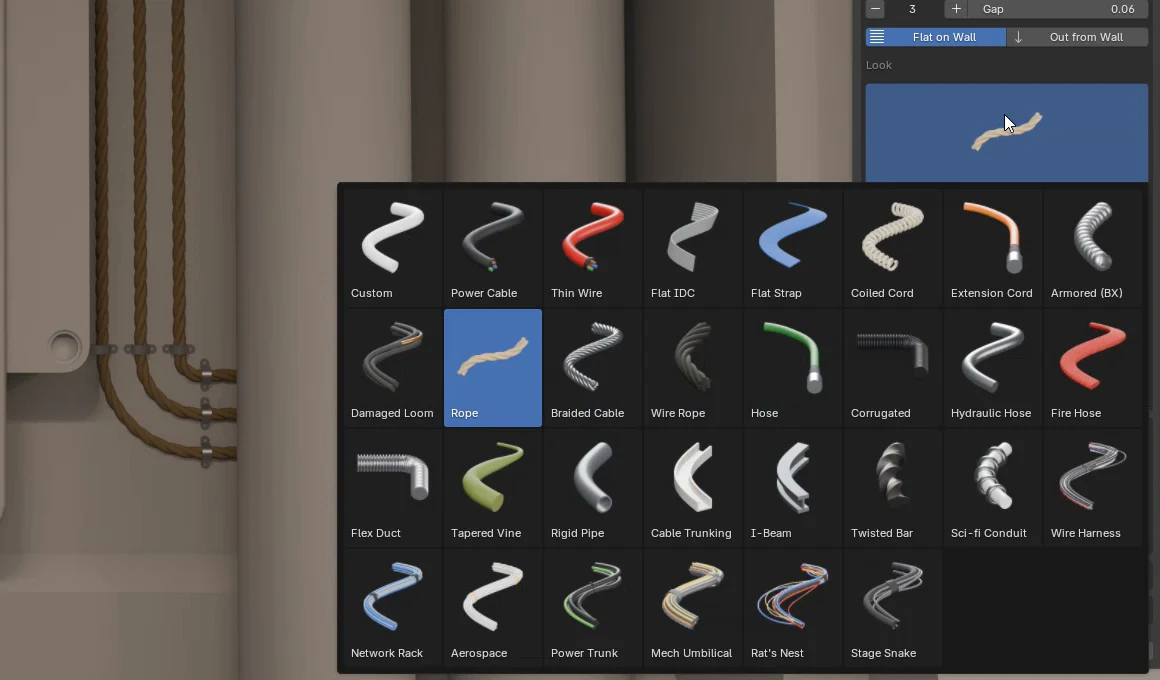Choose the Aerospace preset
This screenshot has width=1160, height=680.
(x=493, y=607)
